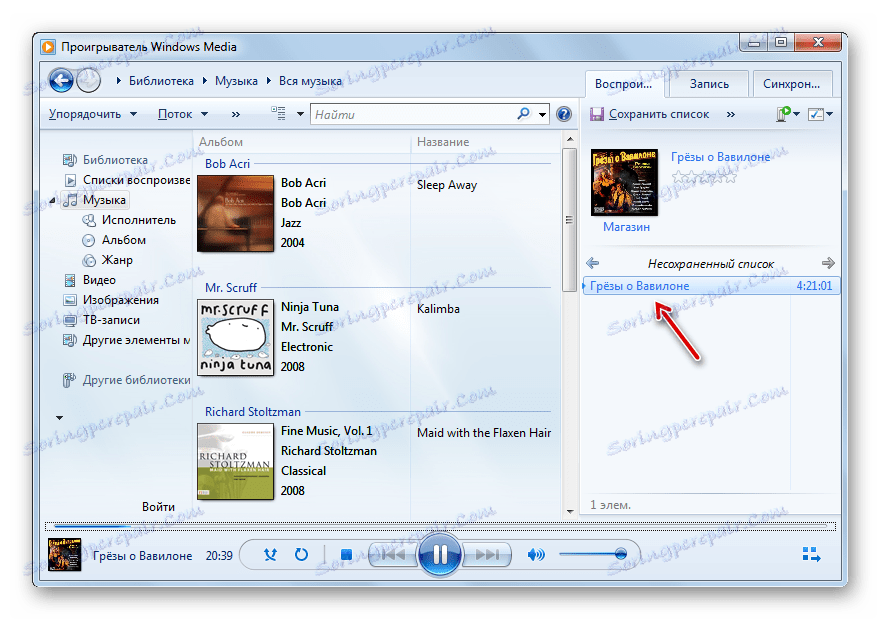Screen dimensions: 881x620
Task: Show more toolbar commands chevron
Action: 236,115
